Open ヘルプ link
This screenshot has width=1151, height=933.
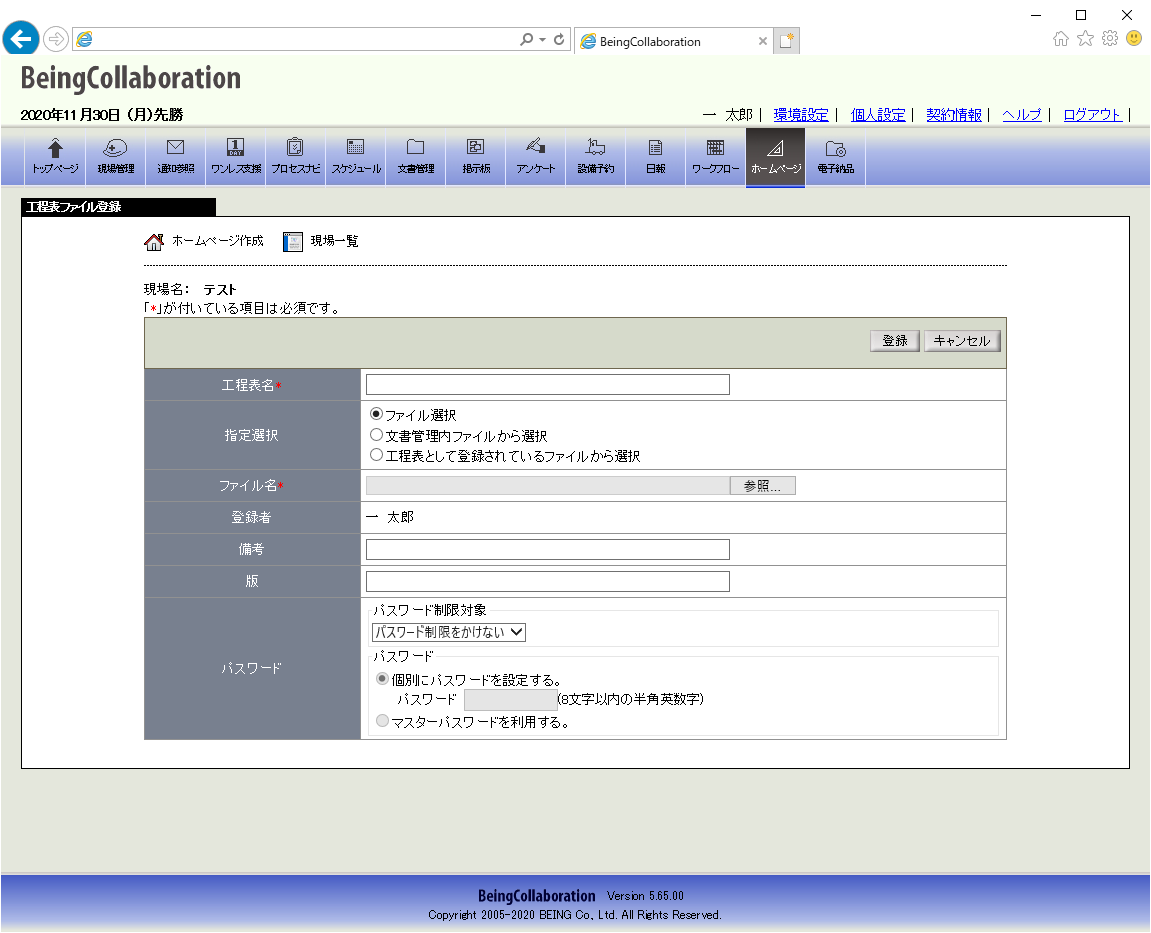[1022, 115]
